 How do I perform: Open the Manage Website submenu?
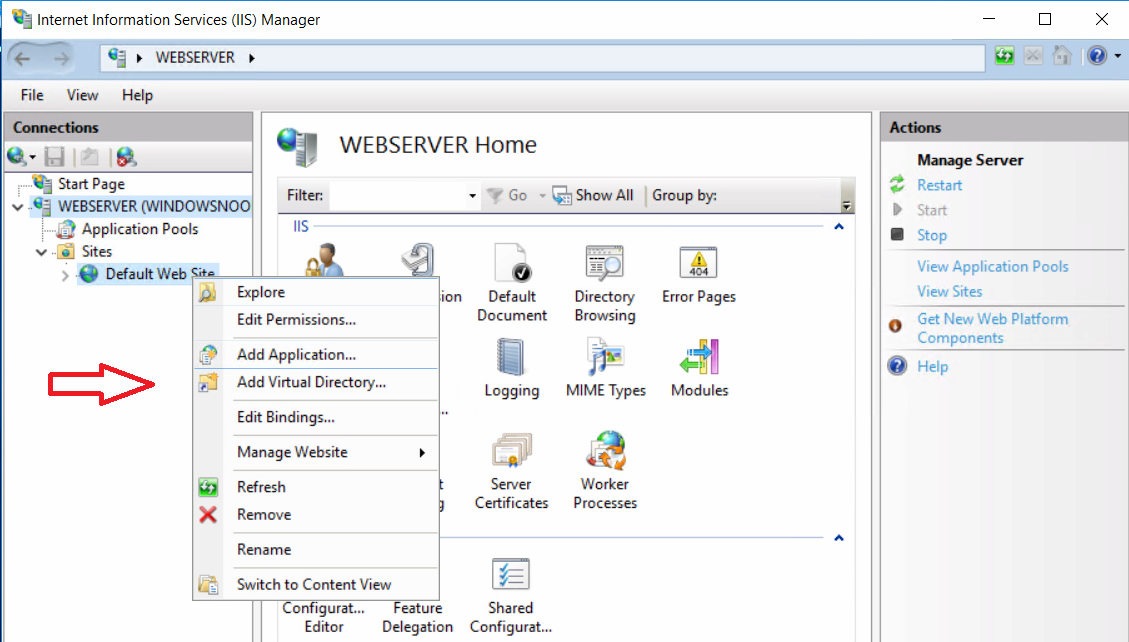[x=316, y=452]
